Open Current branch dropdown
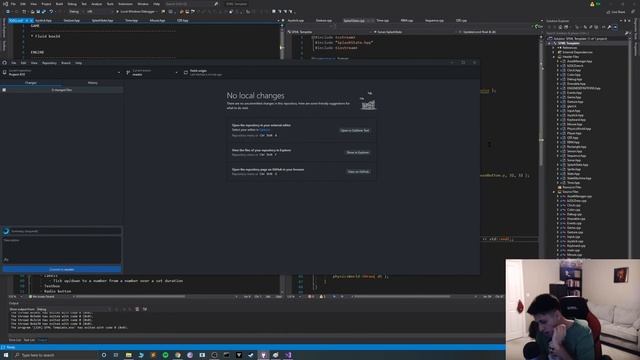 click(152, 73)
